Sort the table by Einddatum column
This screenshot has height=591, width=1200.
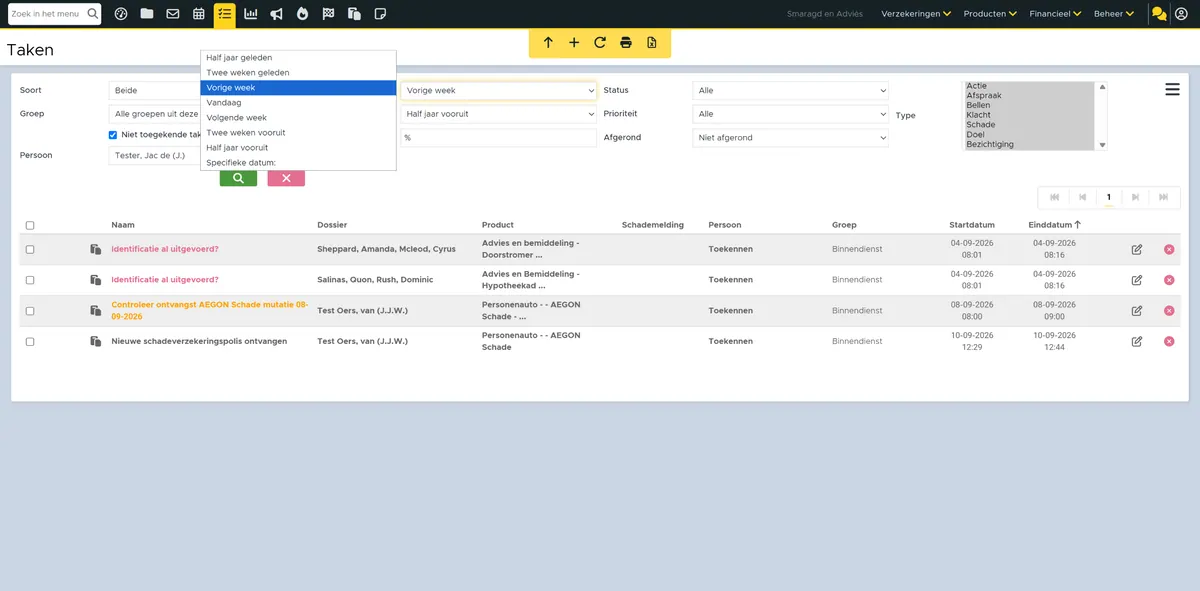coord(1054,225)
